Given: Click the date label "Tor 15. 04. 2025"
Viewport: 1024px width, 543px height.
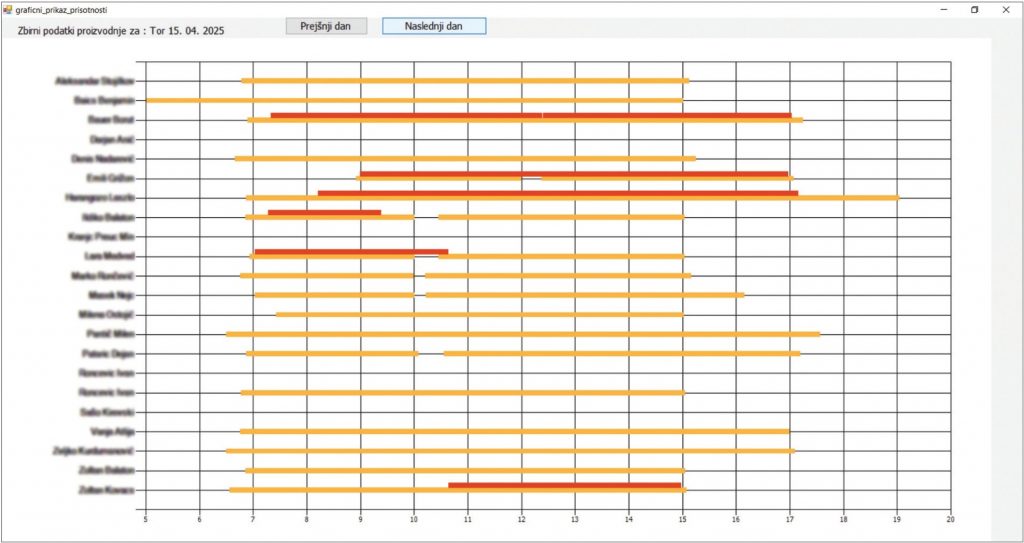Looking at the screenshot, I should (x=187, y=31).
